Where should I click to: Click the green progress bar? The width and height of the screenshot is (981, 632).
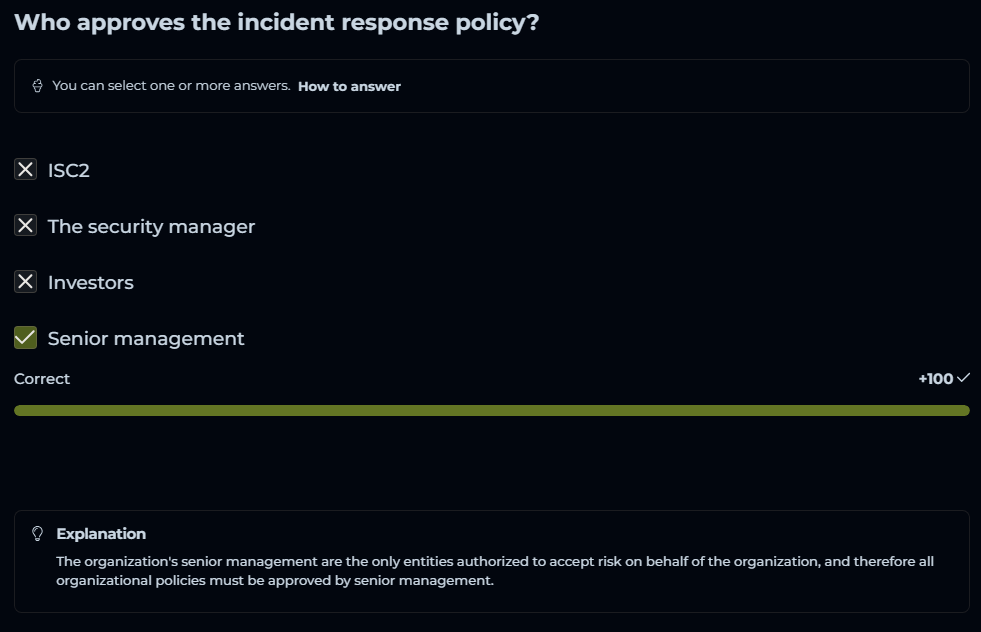click(x=491, y=410)
